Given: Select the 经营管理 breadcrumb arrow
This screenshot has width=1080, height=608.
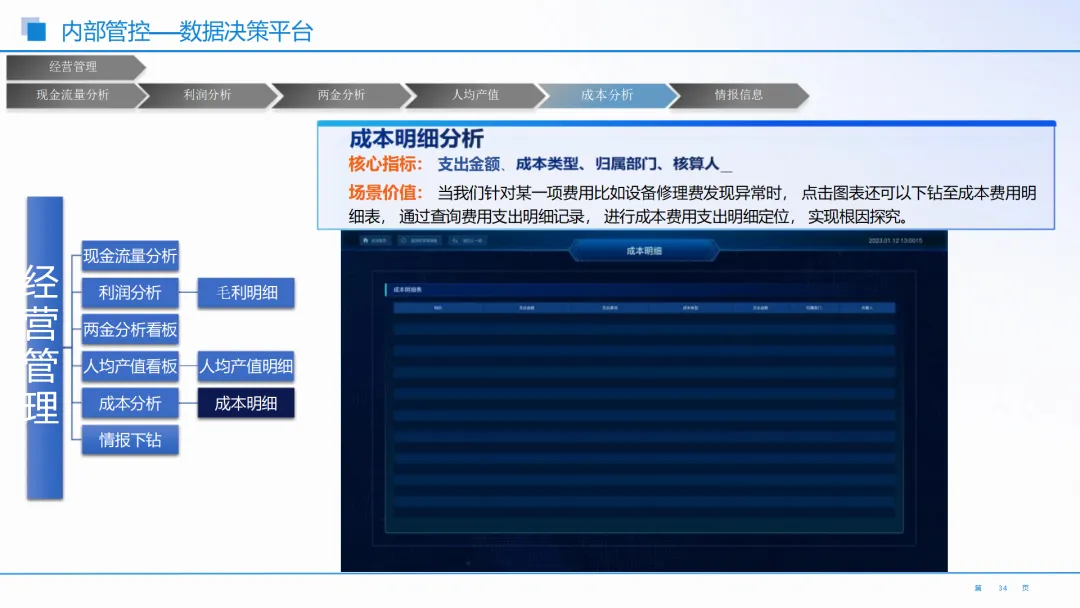Looking at the screenshot, I should tap(76, 67).
